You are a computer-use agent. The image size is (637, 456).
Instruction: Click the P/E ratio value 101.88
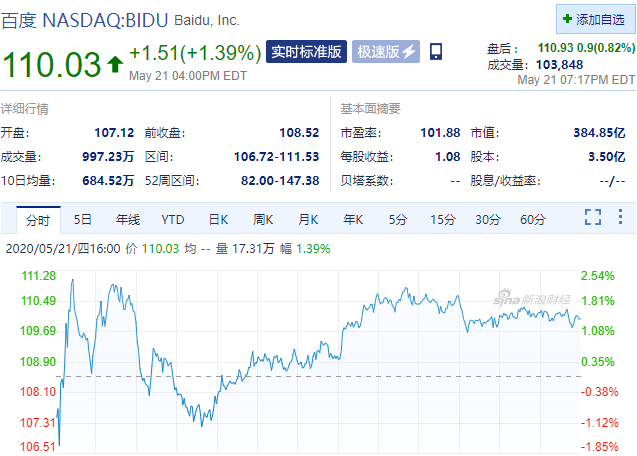[x=440, y=132]
